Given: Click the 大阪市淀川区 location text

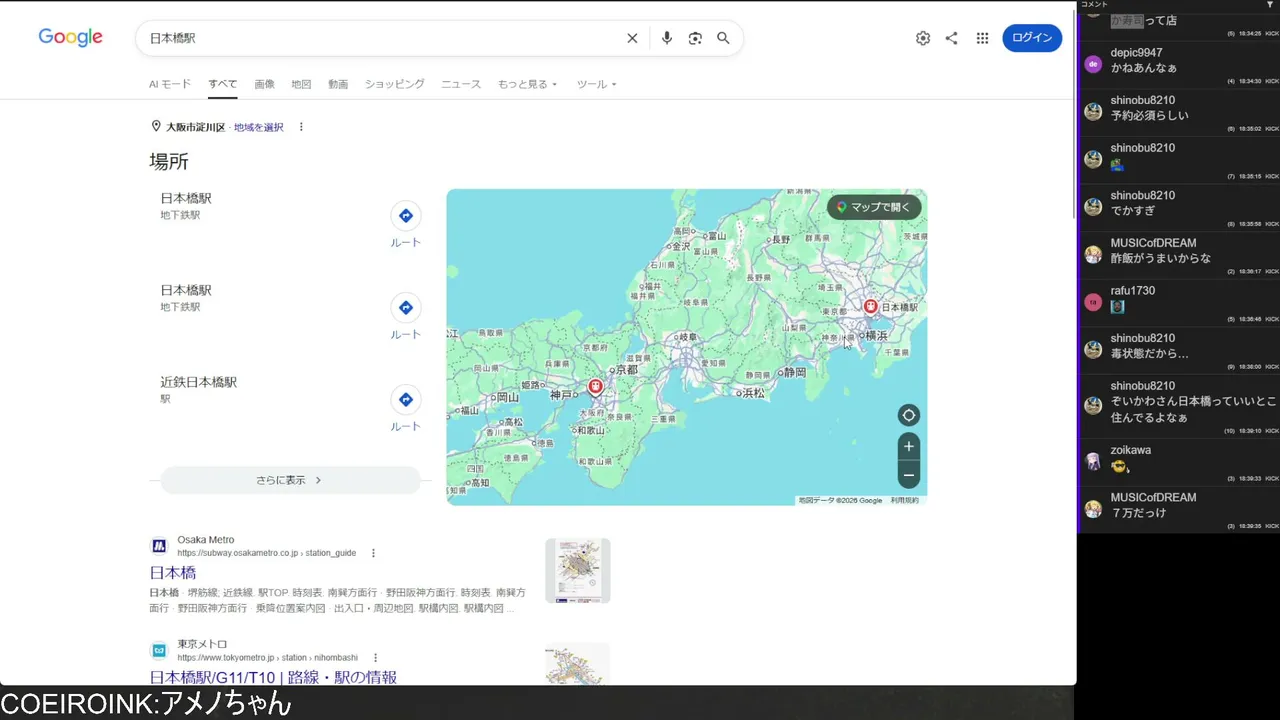Looking at the screenshot, I should tap(196, 127).
